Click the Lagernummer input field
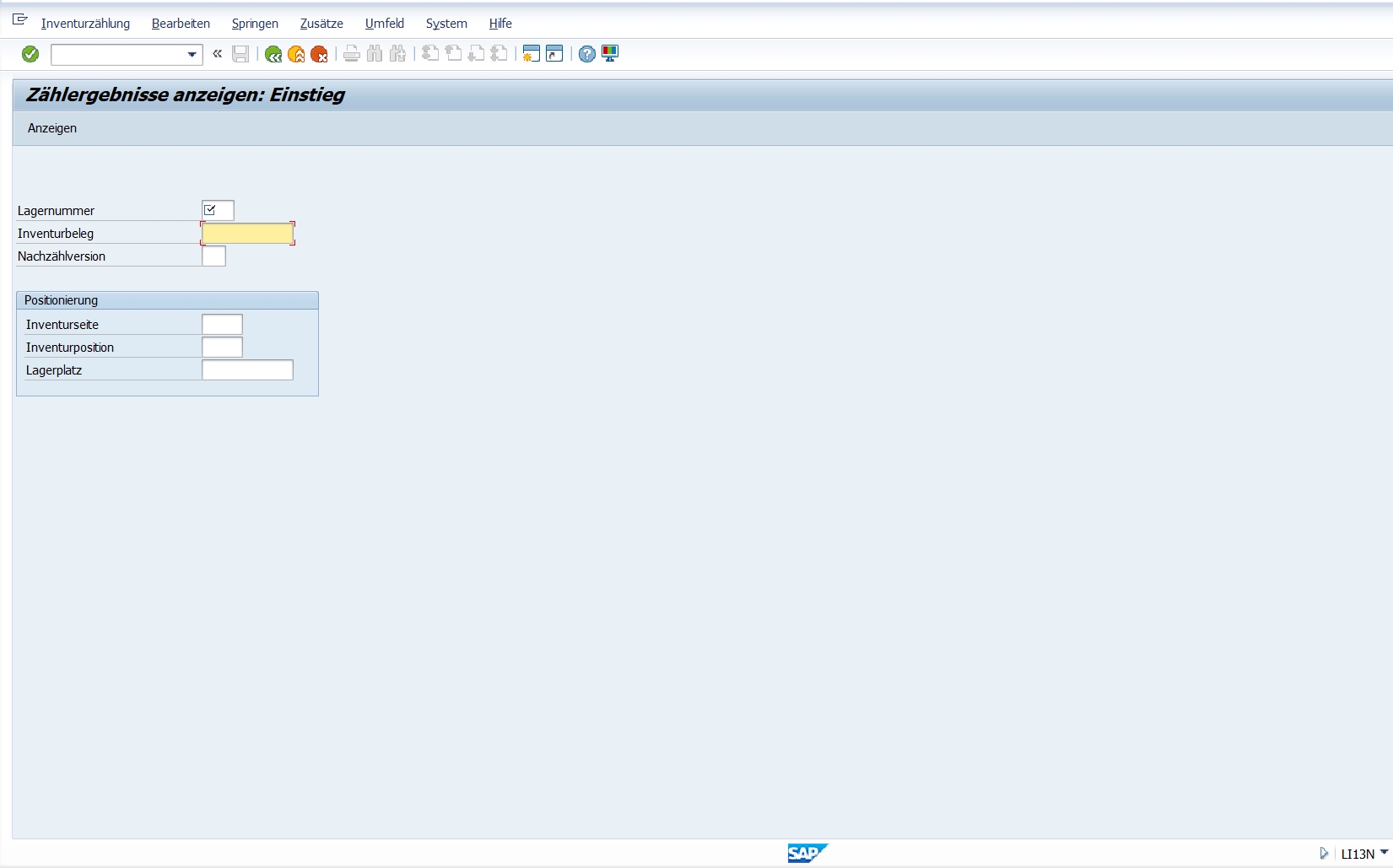Image resolution: width=1393 pixels, height=868 pixels. tap(218, 210)
